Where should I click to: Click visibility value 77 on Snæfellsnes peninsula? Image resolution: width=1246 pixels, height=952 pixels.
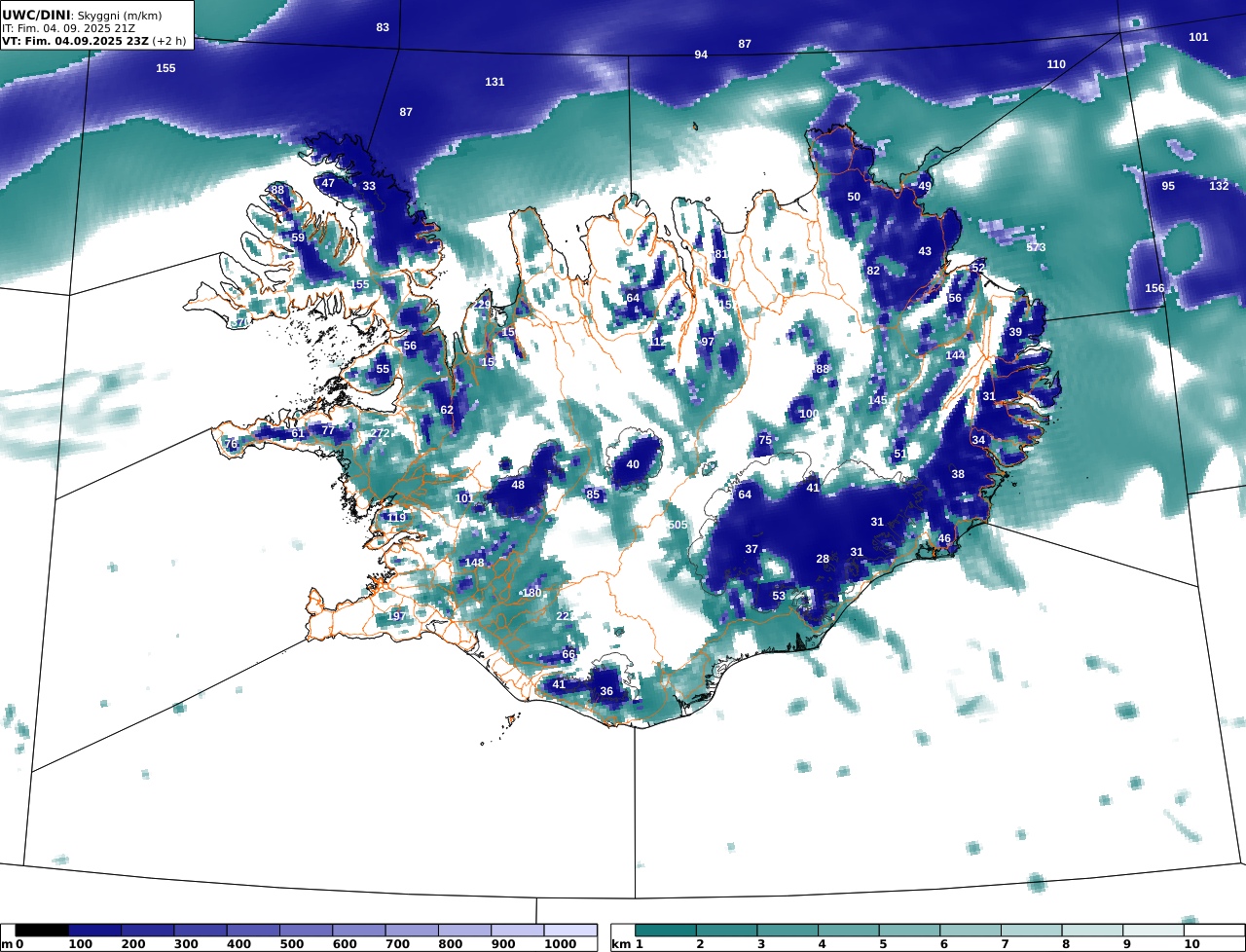328,429
